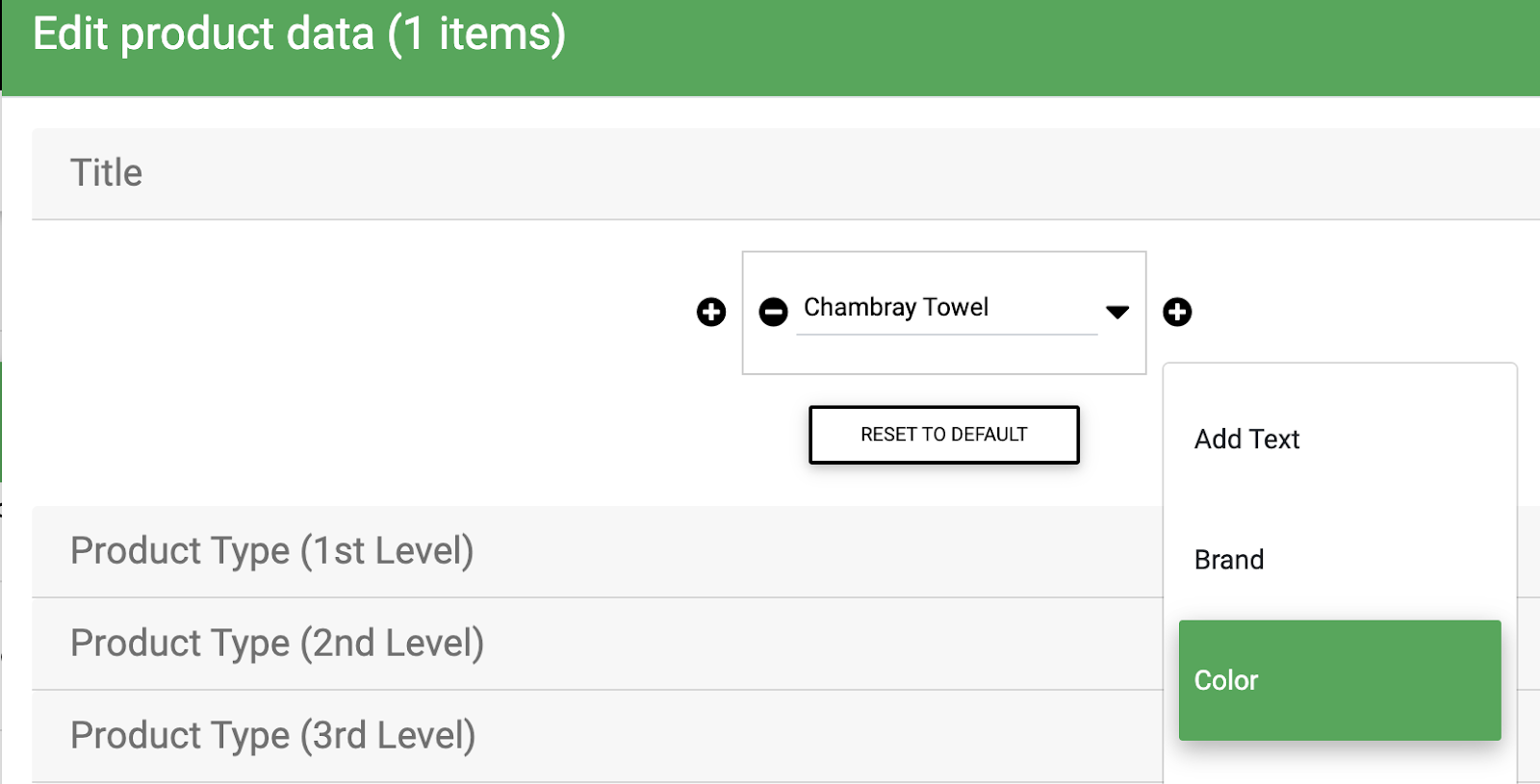This screenshot has width=1540, height=784.
Task: Select the highlighted Color menu option
Action: coord(1340,680)
